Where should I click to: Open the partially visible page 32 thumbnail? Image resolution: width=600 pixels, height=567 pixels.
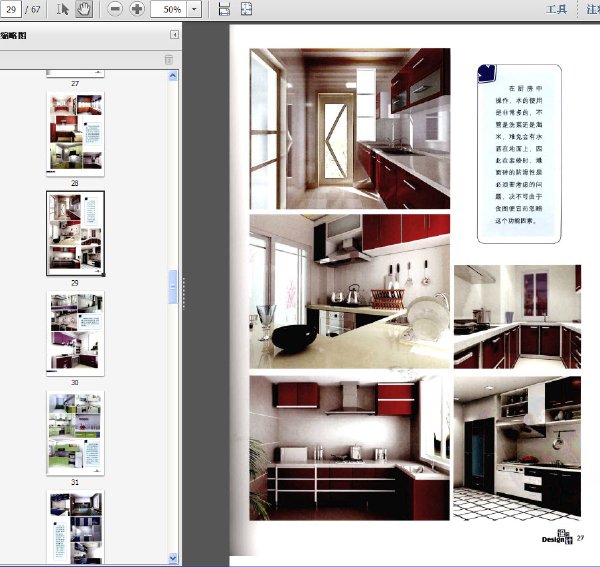pos(75,527)
